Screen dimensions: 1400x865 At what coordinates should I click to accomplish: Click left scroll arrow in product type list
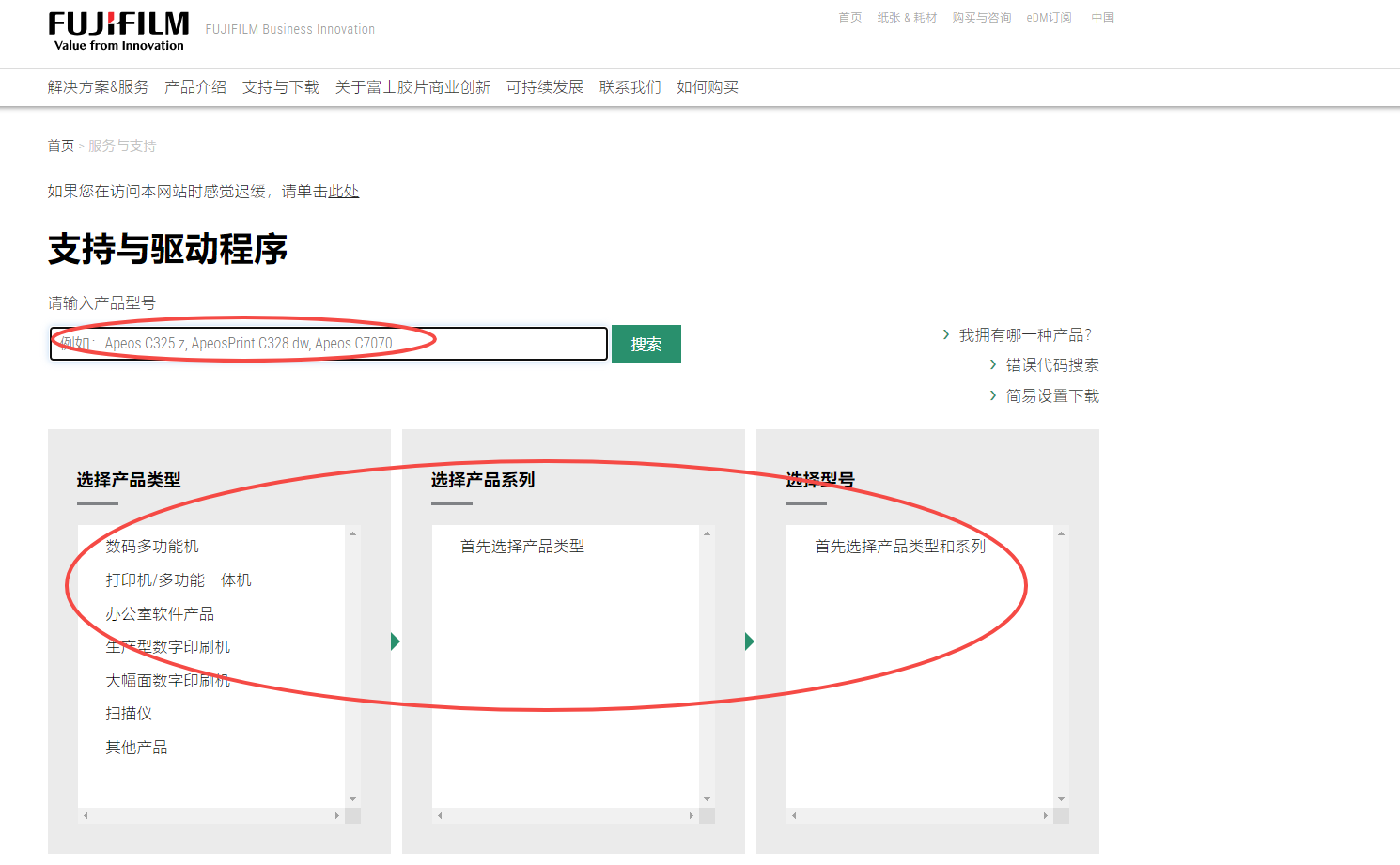tap(86, 816)
